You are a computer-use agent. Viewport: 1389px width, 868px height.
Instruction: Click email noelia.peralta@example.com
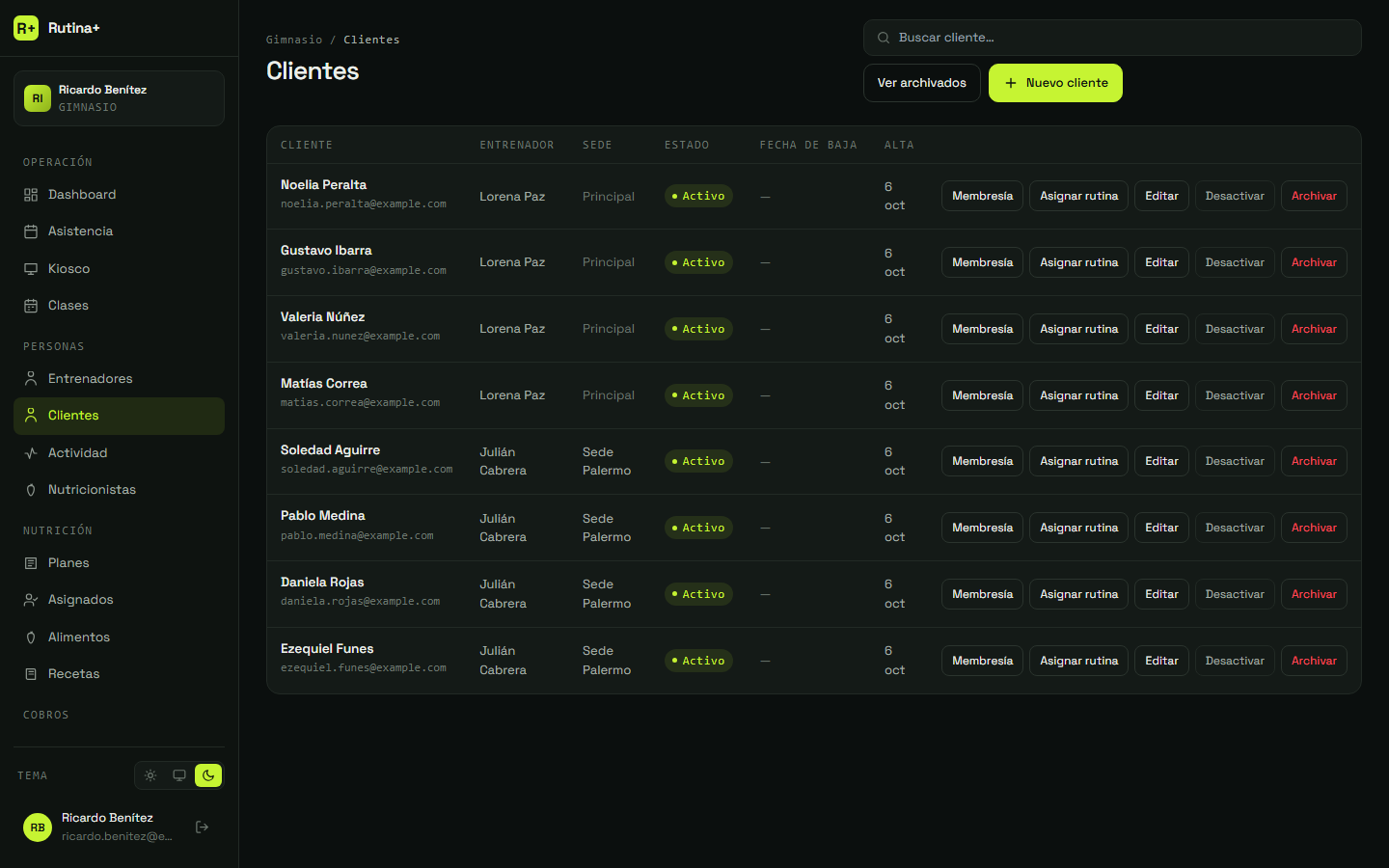coord(364,204)
